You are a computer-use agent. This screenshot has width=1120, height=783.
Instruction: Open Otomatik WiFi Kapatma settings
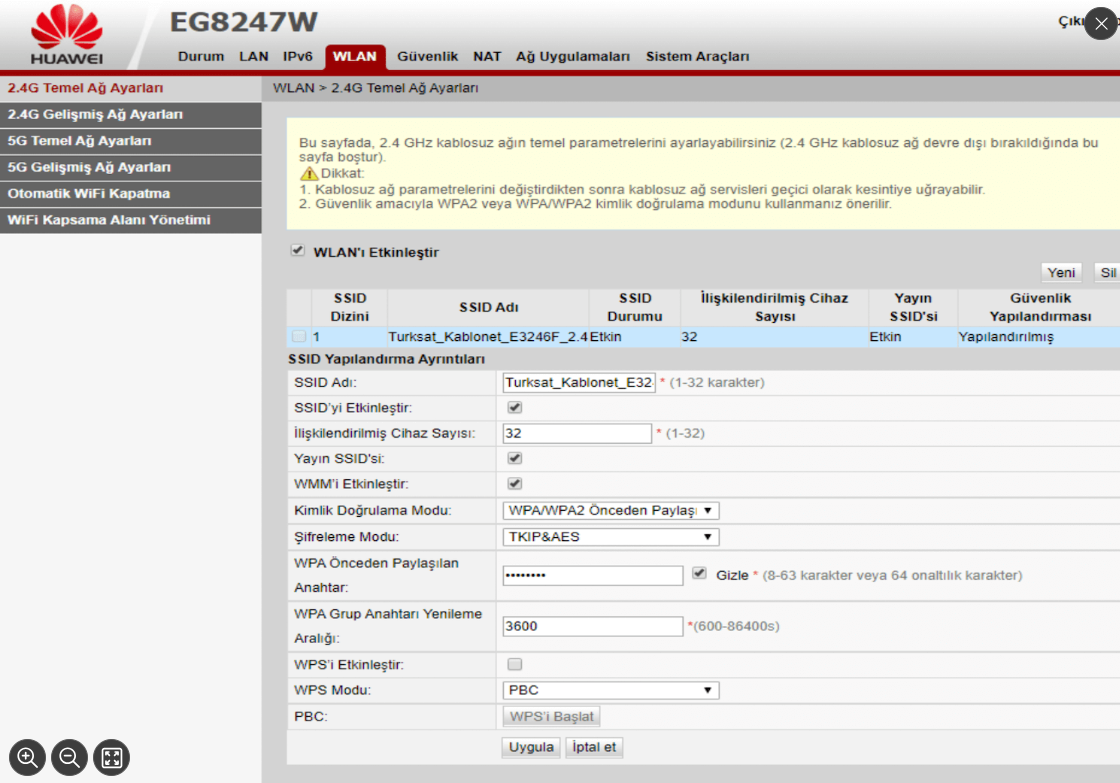(x=131, y=194)
